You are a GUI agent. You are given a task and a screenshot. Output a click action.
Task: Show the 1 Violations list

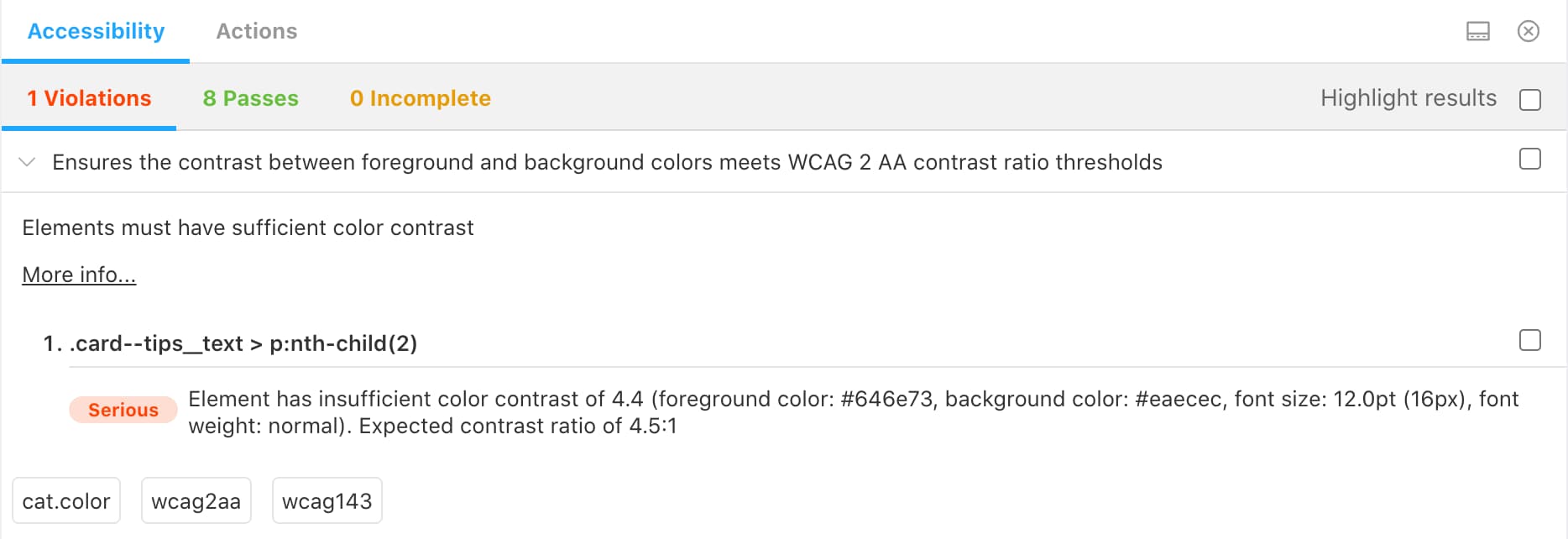click(x=89, y=98)
